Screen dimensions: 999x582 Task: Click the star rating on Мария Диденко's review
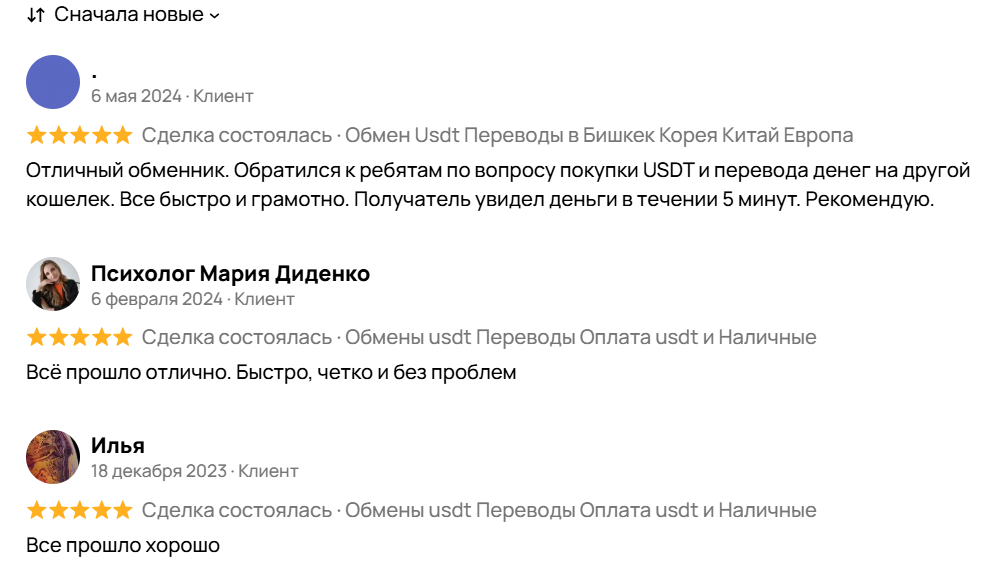click(x=79, y=337)
